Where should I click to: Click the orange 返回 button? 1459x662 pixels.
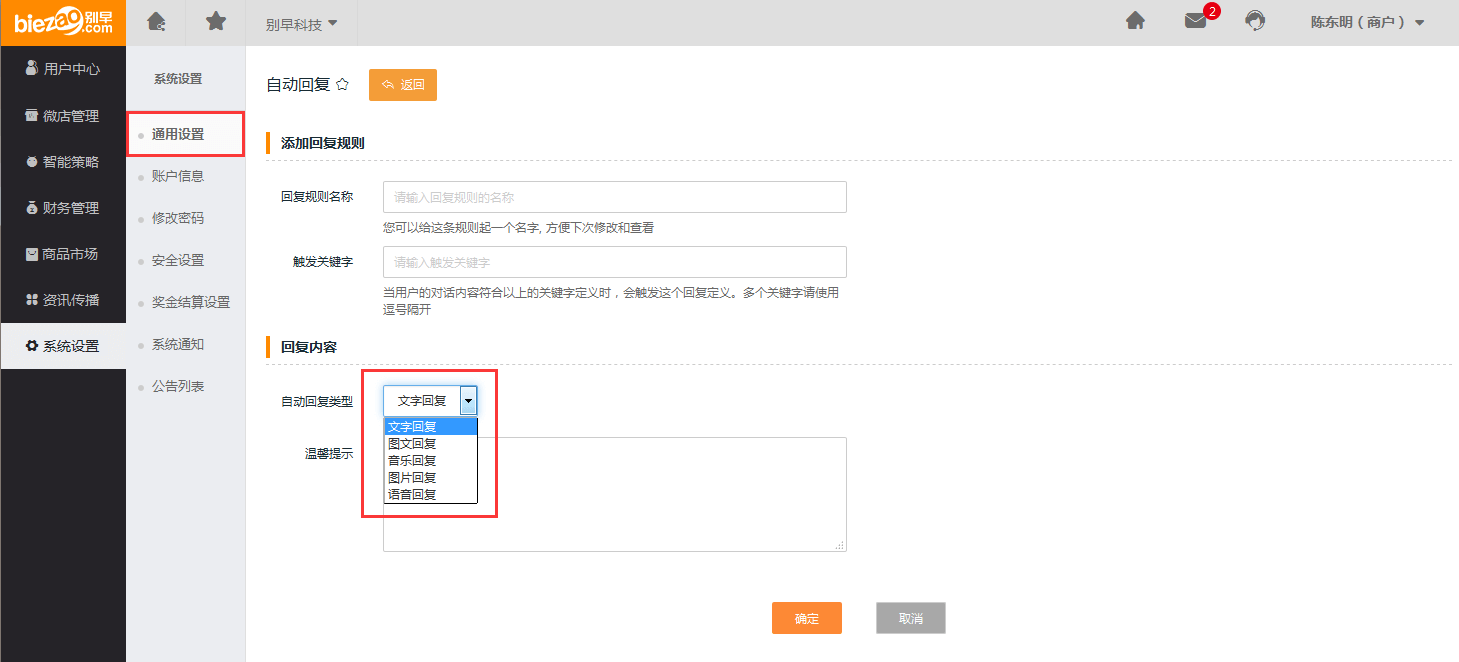403,85
